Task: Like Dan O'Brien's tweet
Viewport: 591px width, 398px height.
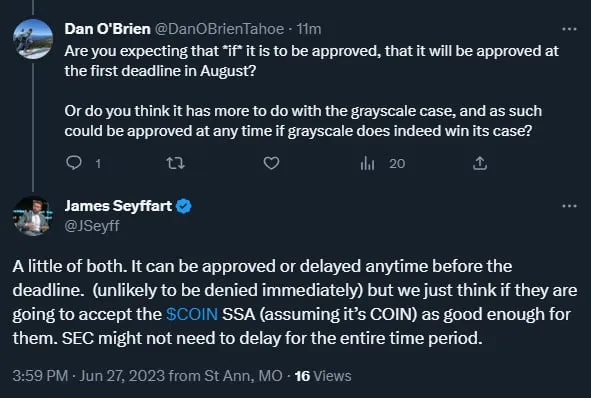Action: (271, 163)
